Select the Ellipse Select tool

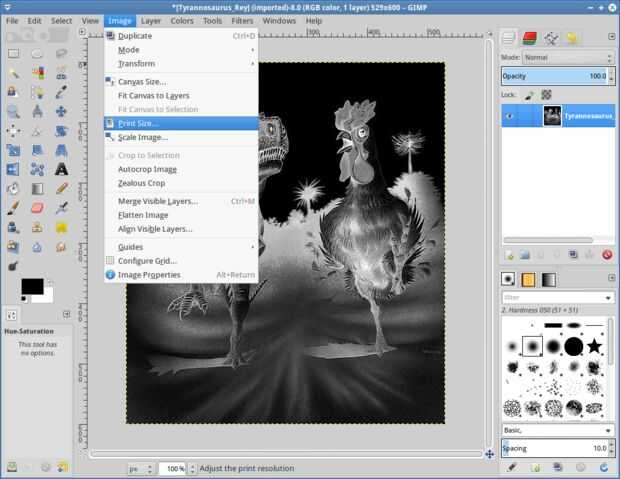[37, 53]
